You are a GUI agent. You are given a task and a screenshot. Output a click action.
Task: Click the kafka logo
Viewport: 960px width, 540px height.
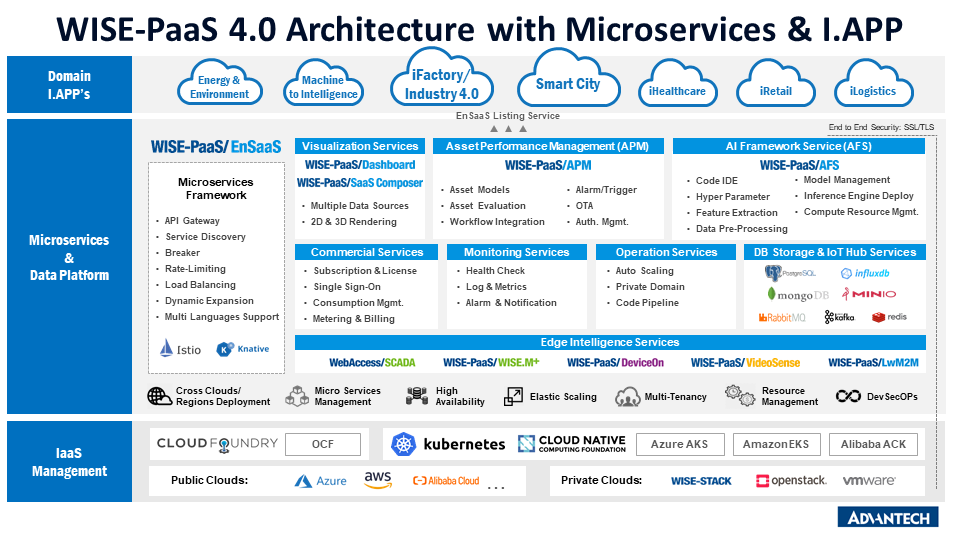[839, 317]
